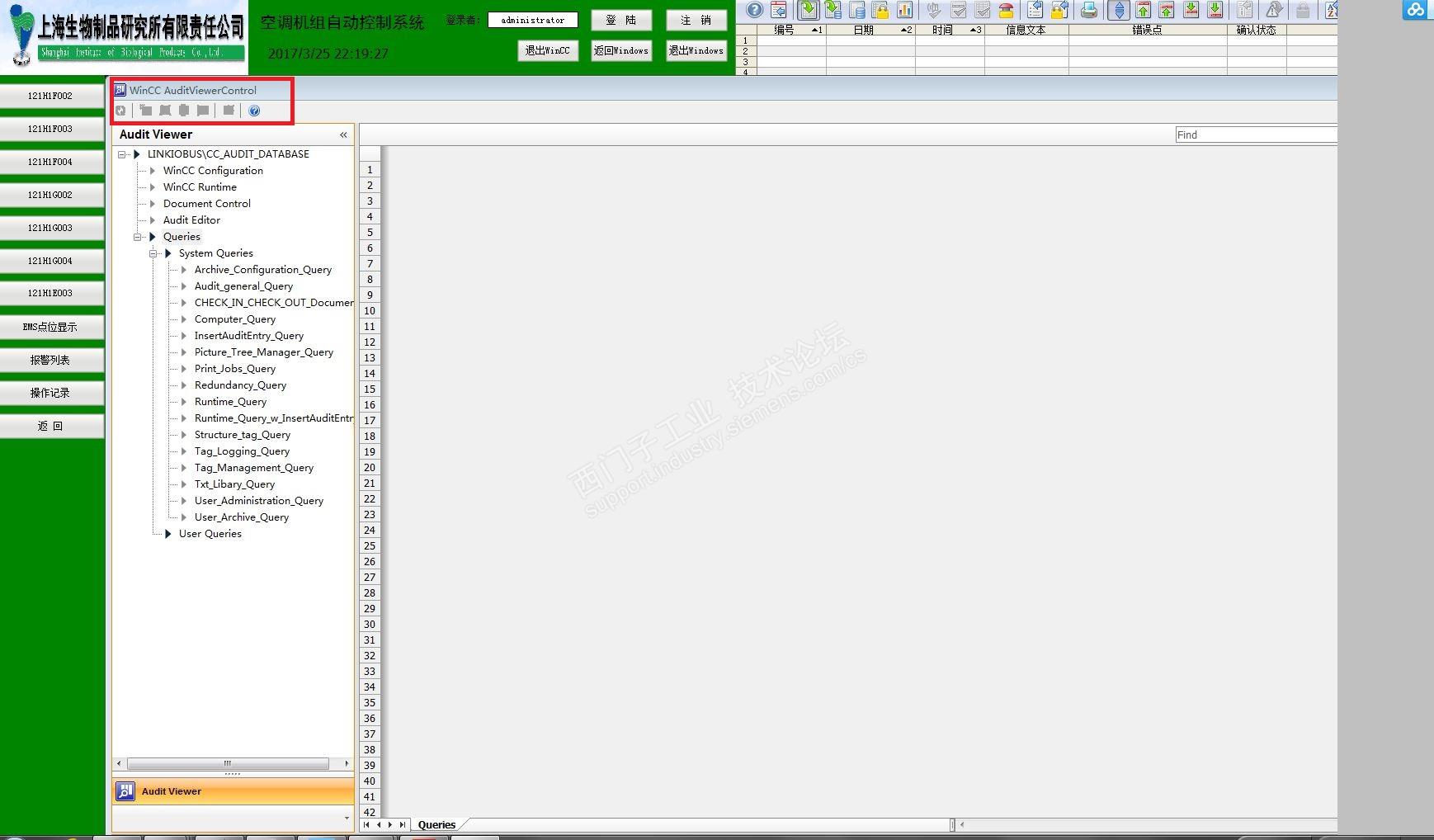
Task: Jump to the last alarm message
Action: pyautogui.click(x=1215, y=10)
